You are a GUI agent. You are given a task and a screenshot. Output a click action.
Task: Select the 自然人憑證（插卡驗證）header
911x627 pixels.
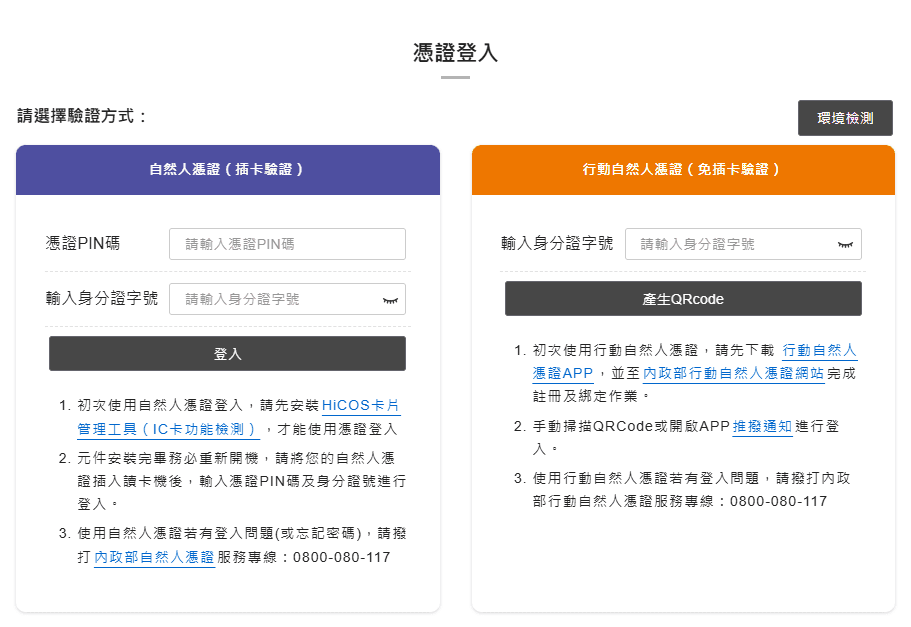(x=228, y=170)
